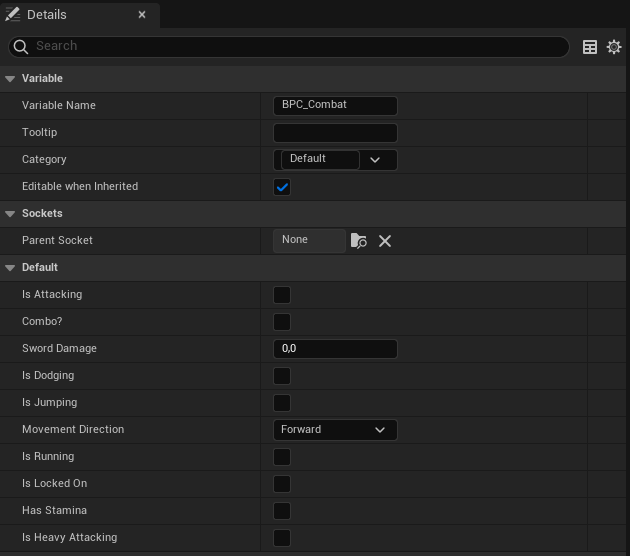Click the Variable Name field
Screen dimensions: 630x556
coord(335,105)
